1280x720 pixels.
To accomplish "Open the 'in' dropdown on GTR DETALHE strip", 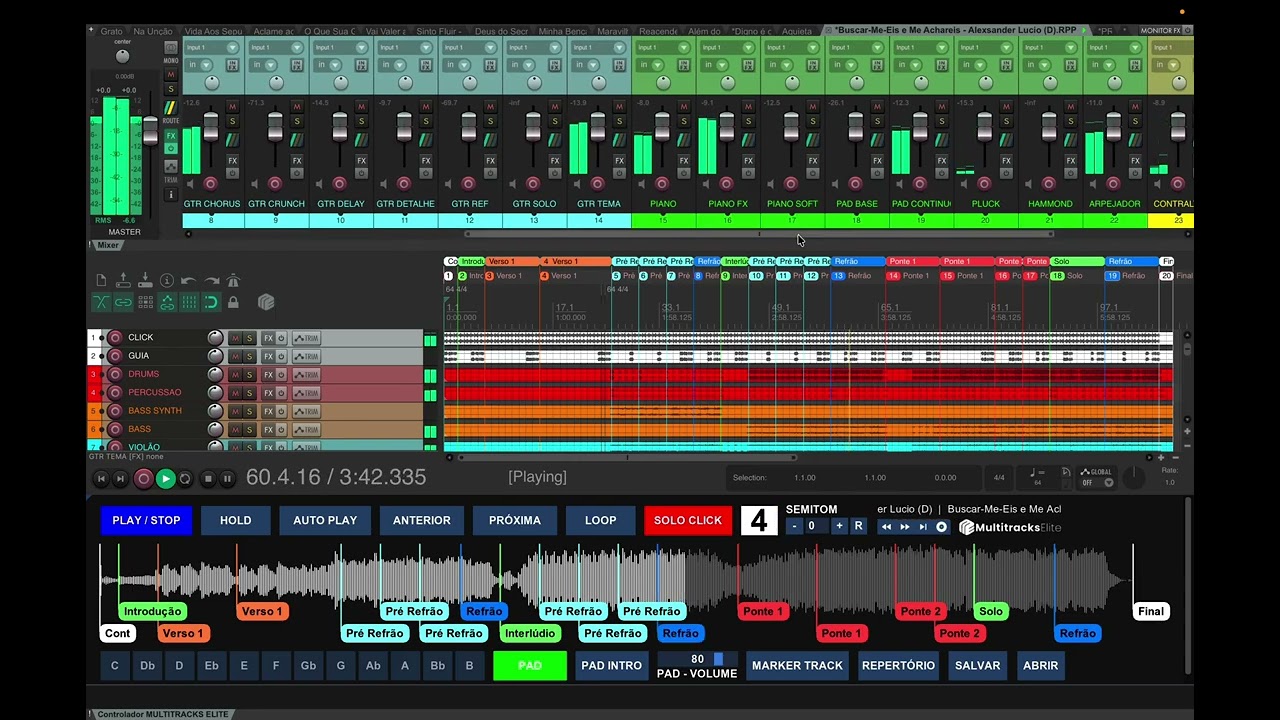I will pos(393,65).
